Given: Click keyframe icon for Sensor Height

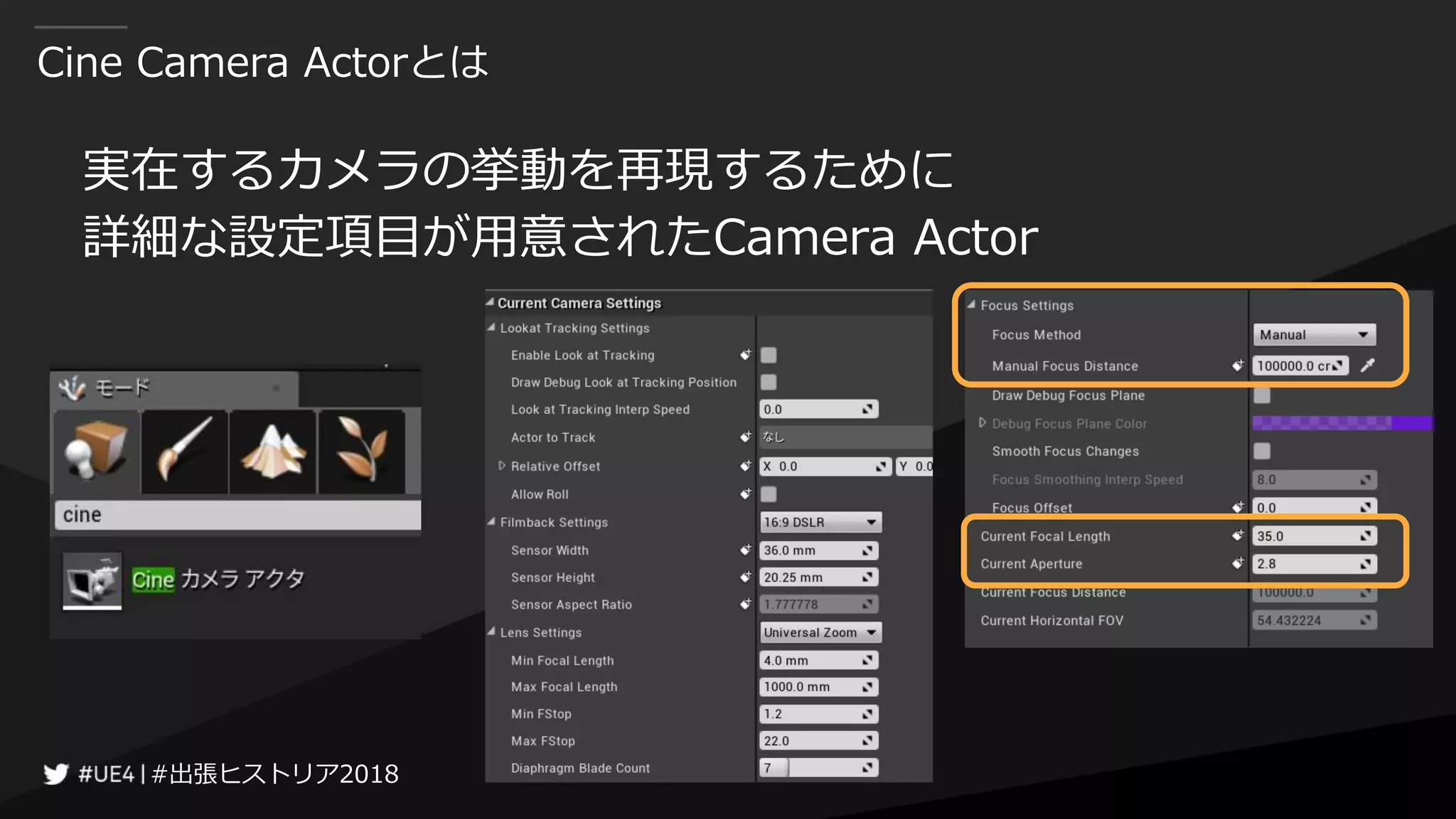Looking at the screenshot, I should click(x=745, y=577).
